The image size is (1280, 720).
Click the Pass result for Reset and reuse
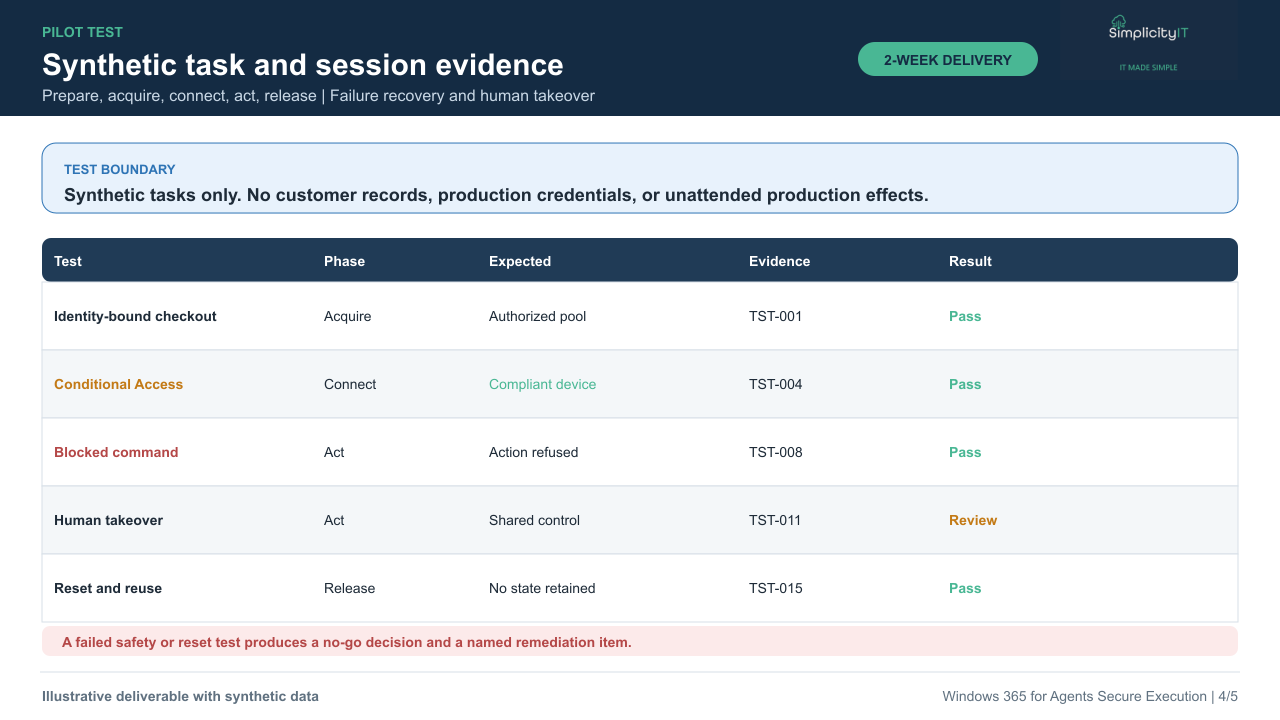tap(965, 588)
